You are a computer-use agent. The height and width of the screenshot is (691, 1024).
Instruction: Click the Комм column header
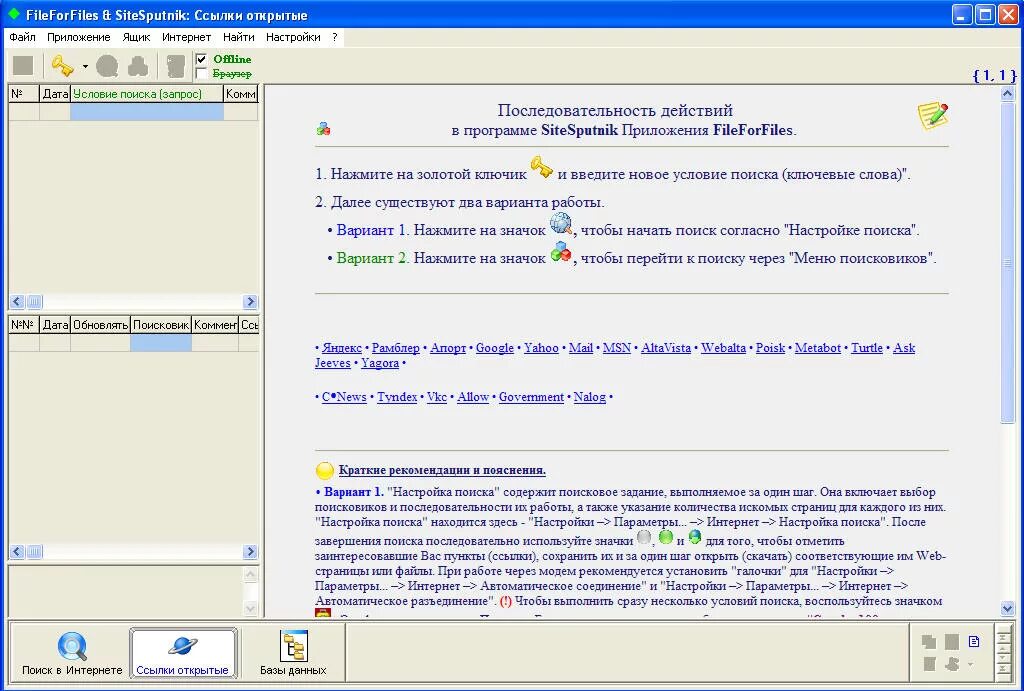point(240,94)
